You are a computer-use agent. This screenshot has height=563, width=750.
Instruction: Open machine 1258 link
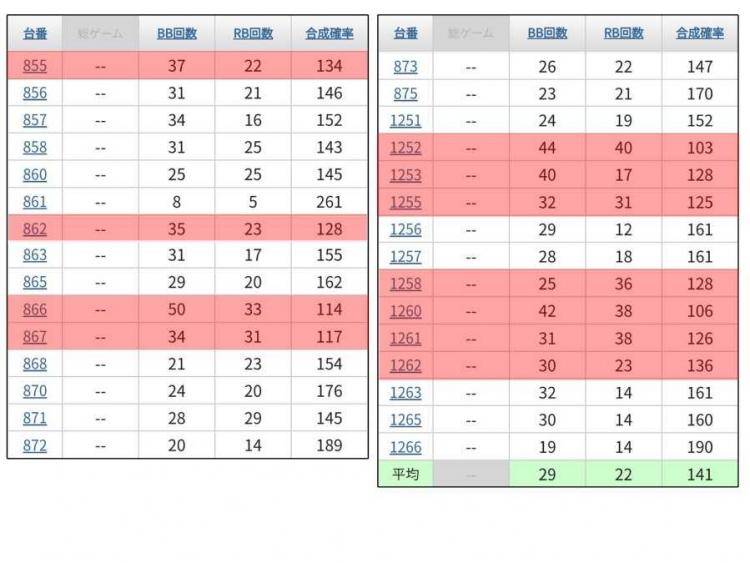[x=406, y=284]
